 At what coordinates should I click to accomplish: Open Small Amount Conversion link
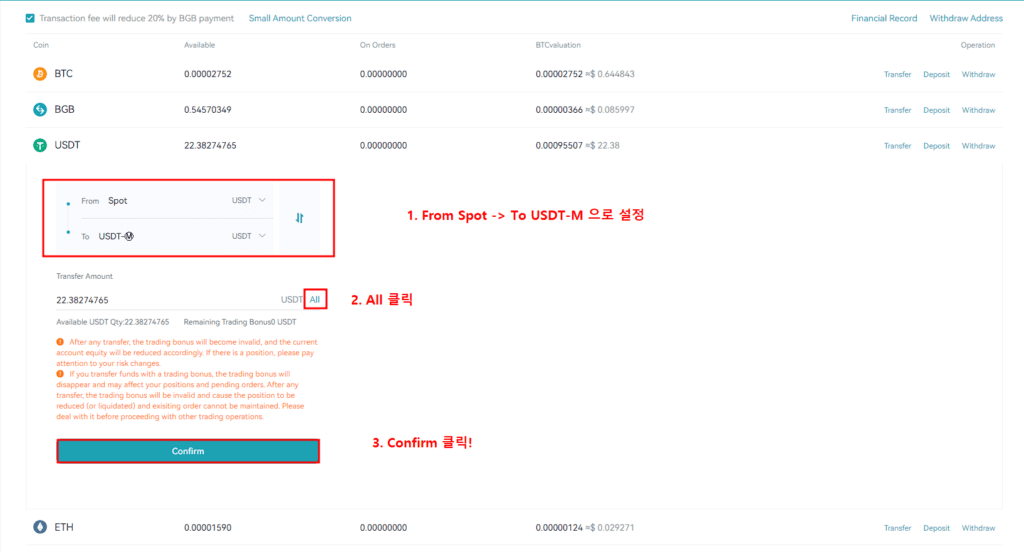(300, 18)
